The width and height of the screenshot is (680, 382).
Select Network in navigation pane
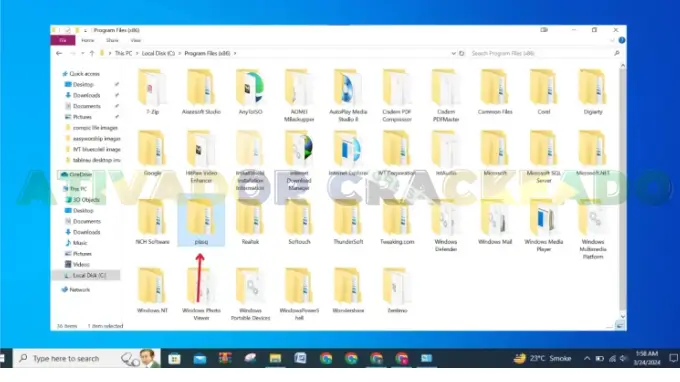[79, 290]
